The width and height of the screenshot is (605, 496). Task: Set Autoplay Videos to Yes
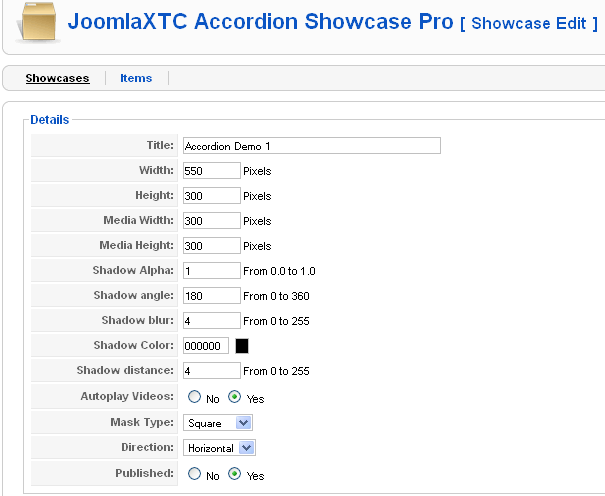pyautogui.click(x=234, y=397)
